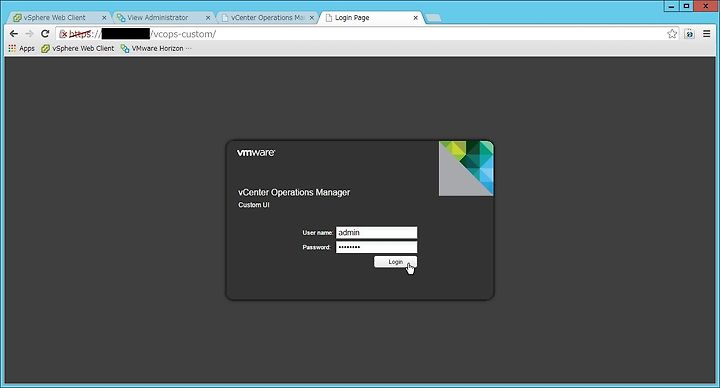Click the browser forward arrow
Image resolution: width=720 pixels, height=388 pixels.
(29, 34)
